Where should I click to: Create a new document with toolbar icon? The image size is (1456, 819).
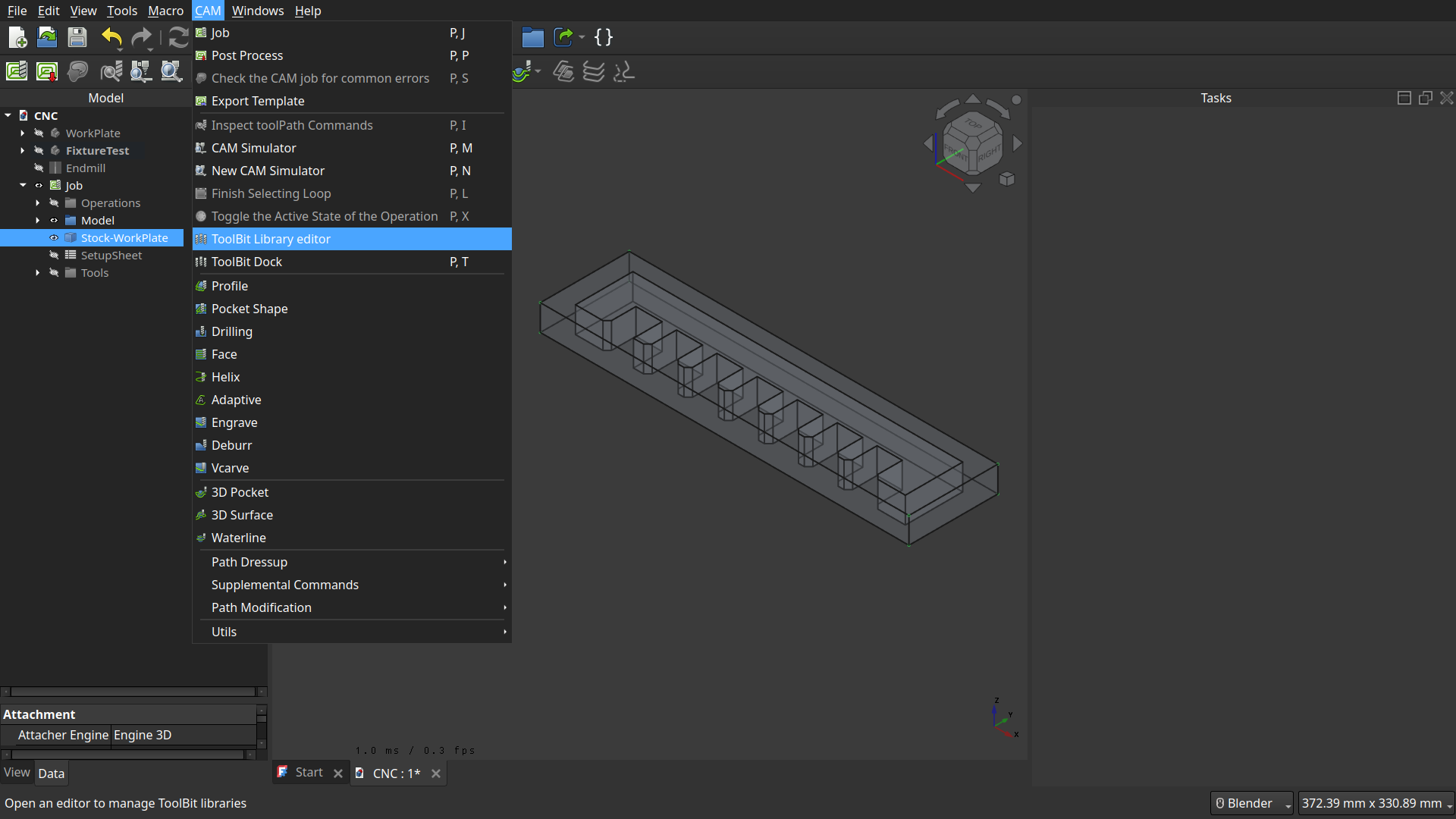17,37
